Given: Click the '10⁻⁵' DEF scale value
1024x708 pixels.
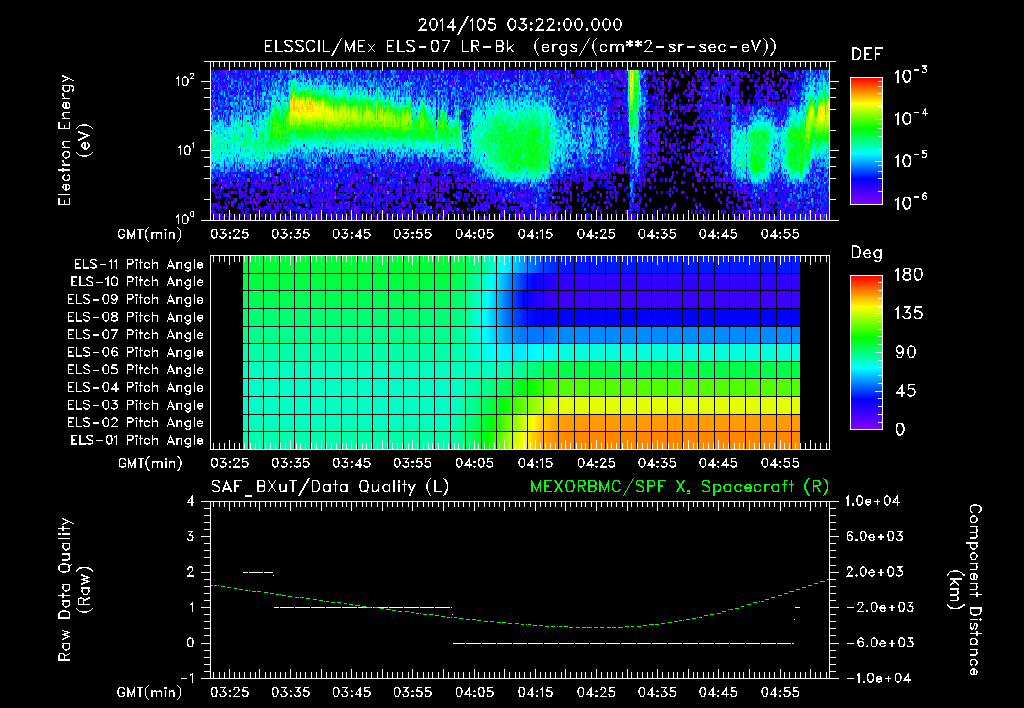Looking at the screenshot, I should coord(910,161).
